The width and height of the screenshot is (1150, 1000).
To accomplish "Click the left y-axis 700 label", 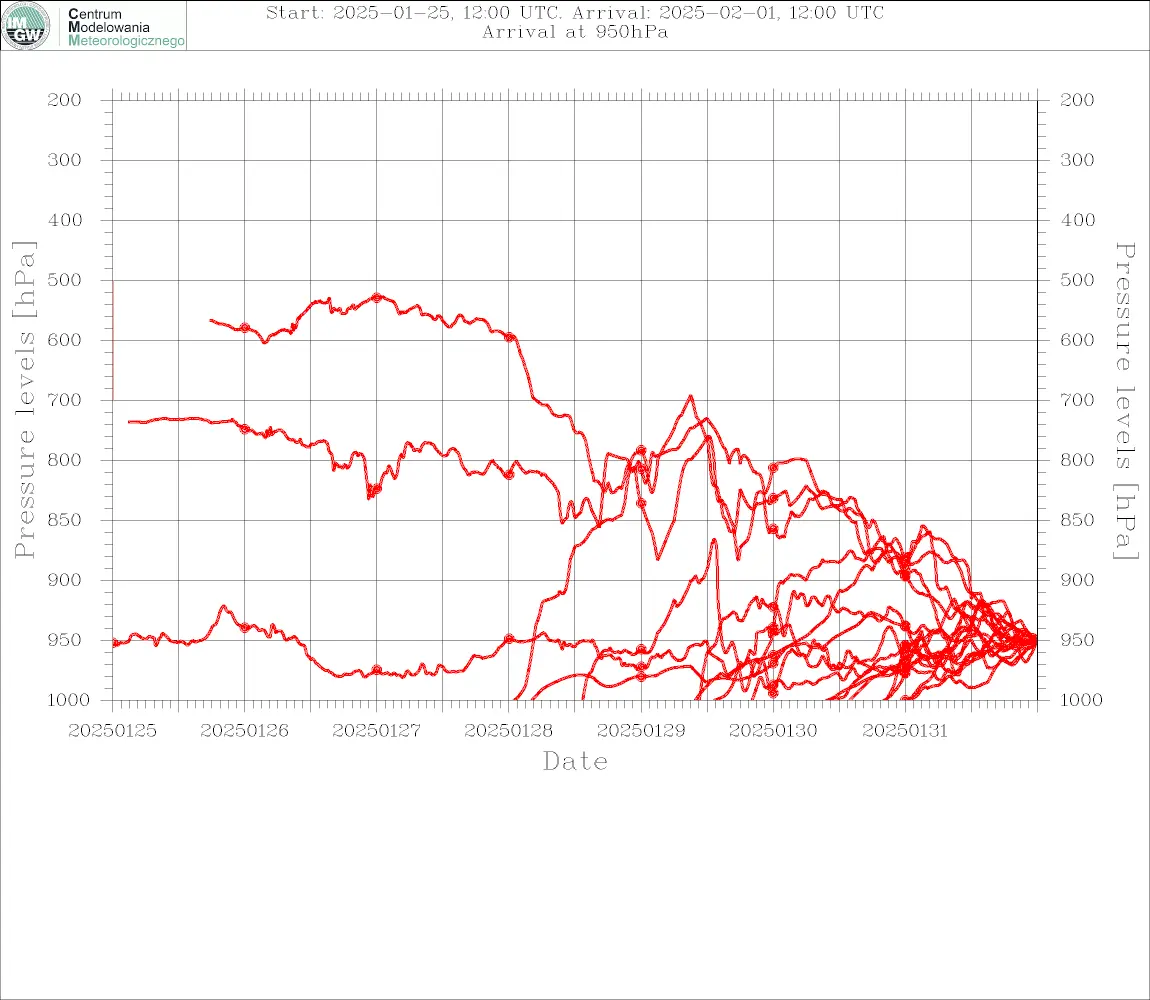I will [65, 400].
